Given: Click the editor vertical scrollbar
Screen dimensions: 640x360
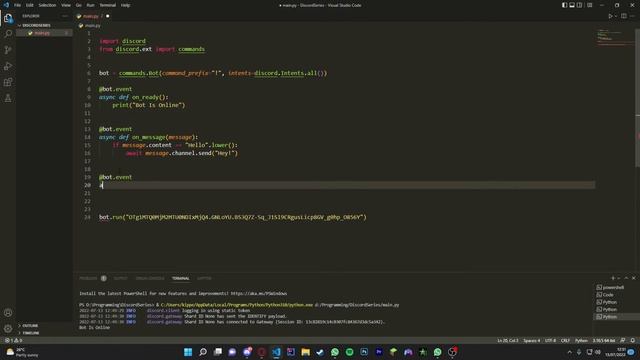Looking at the screenshot, I should tap(638, 98).
